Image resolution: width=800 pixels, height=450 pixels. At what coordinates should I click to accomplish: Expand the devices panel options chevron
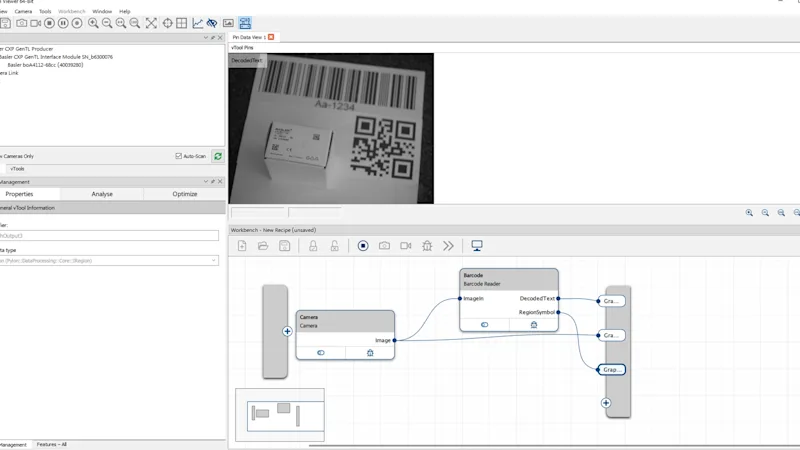(206, 38)
